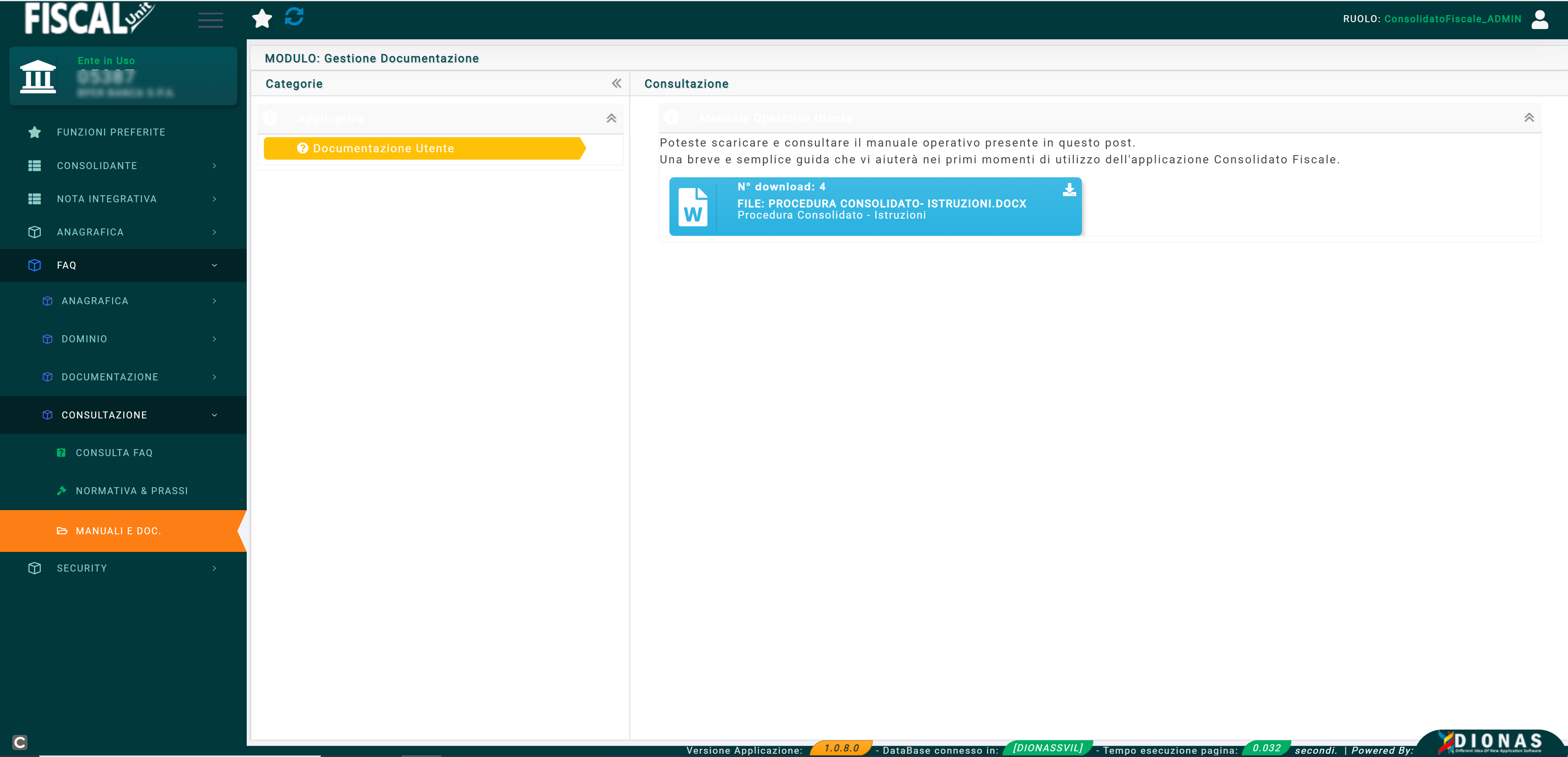
Task: Open the Dominio submenu item
Action: click(x=123, y=339)
